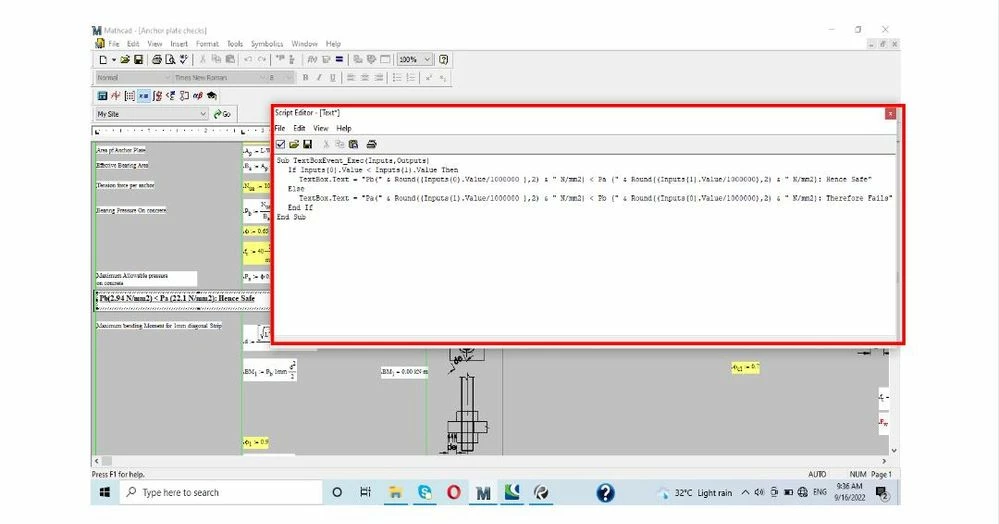Click Script Editor check syntax icon
Viewport: 999px width, 524px height.
280,145
